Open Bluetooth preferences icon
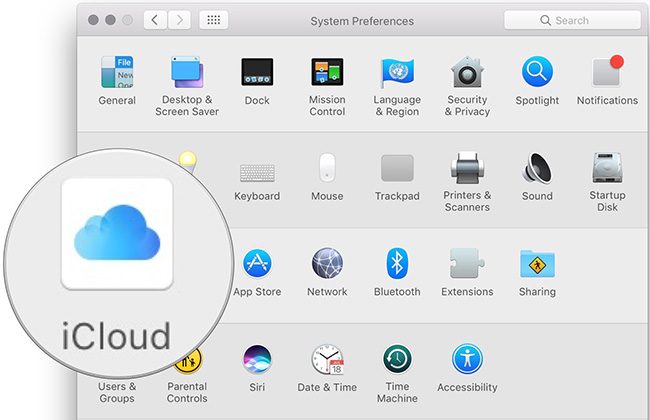Viewport: 650px width, 420px height. (x=397, y=263)
